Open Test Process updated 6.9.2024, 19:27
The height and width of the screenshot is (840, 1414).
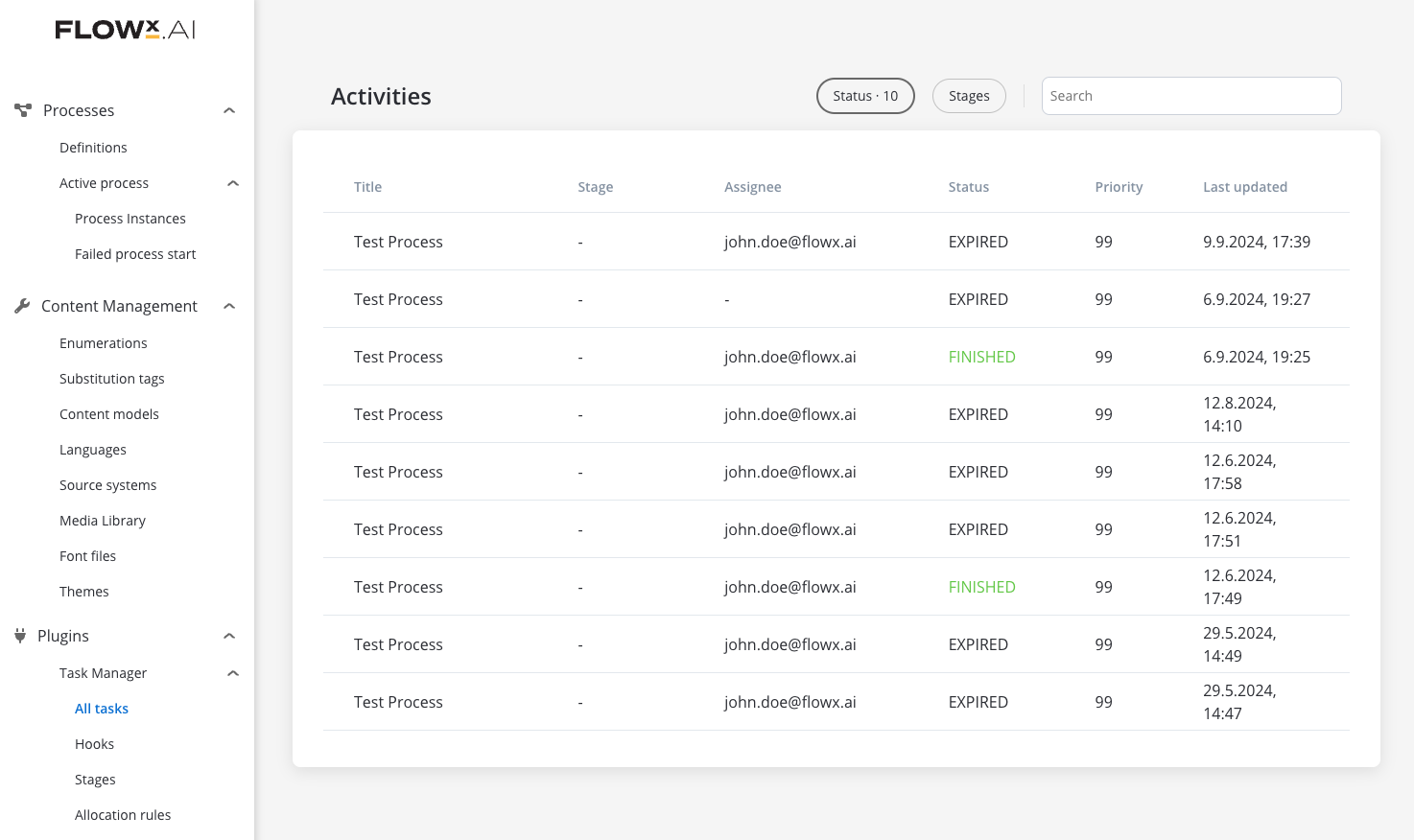(837, 299)
